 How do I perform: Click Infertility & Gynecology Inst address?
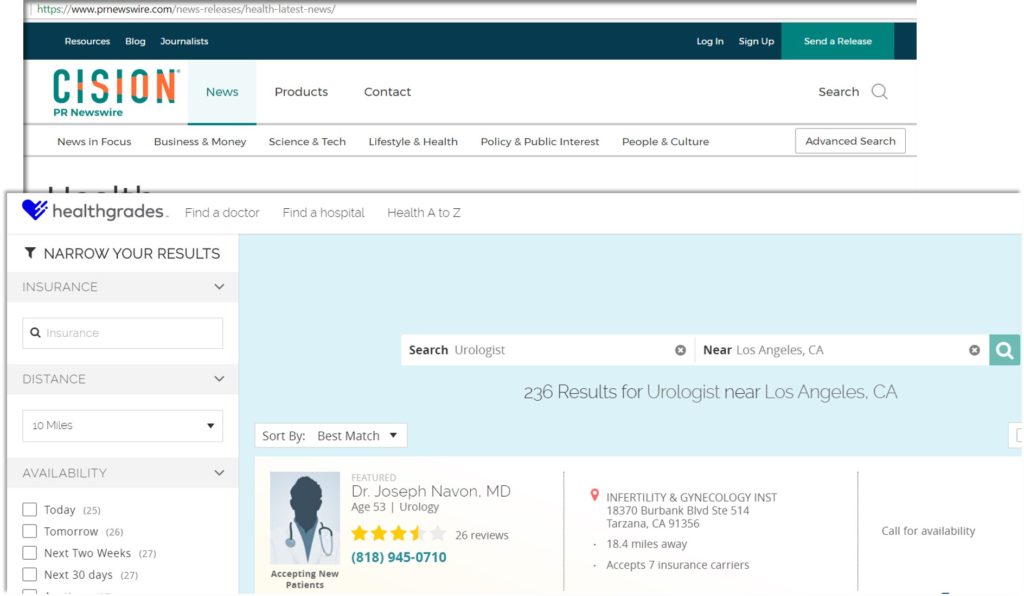tap(692, 510)
